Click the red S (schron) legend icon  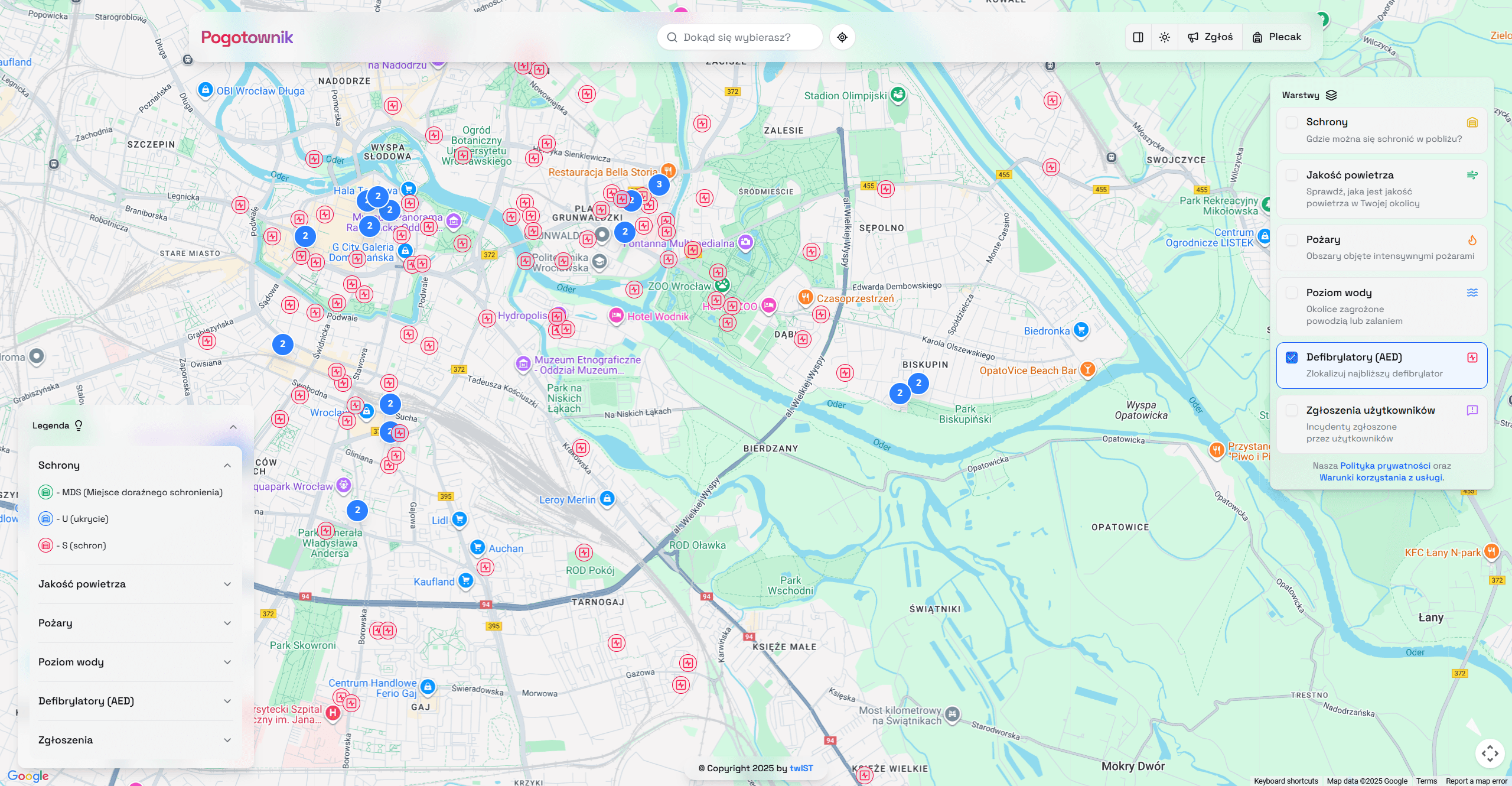pos(45,545)
